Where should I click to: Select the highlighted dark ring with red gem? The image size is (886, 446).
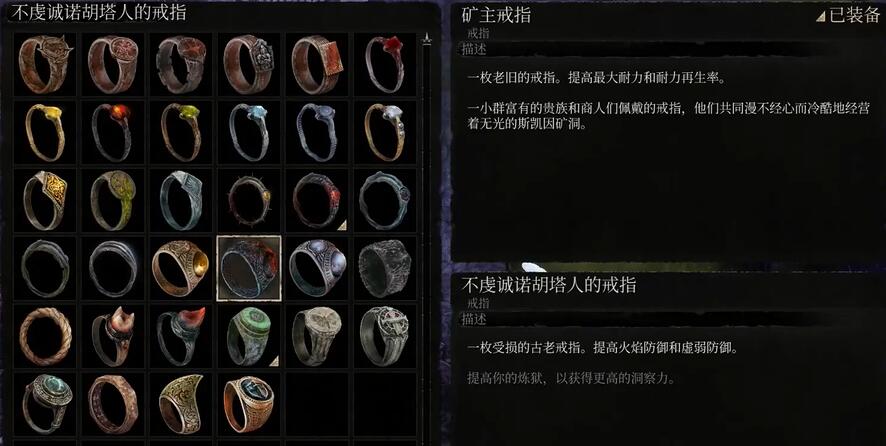[249, 268]
